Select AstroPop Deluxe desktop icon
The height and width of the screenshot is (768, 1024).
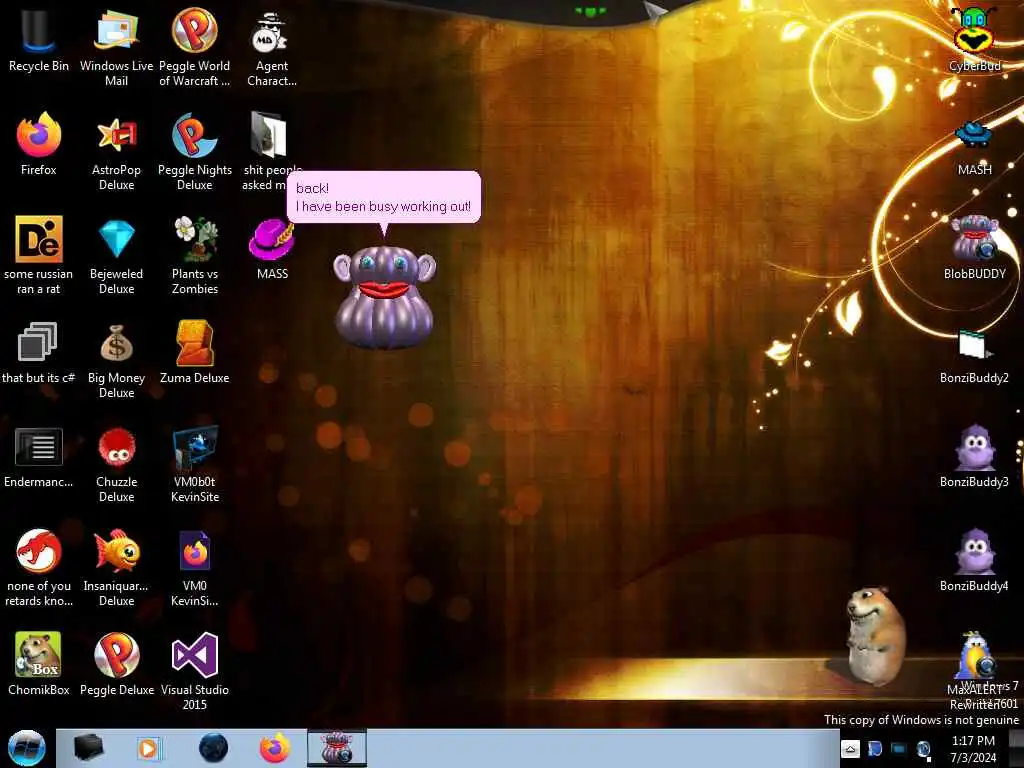116,152
